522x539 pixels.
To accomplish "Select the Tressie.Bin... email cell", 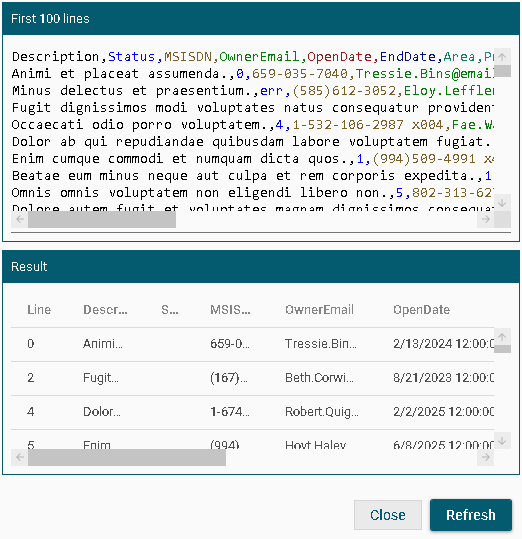I will tap(321, 344).
